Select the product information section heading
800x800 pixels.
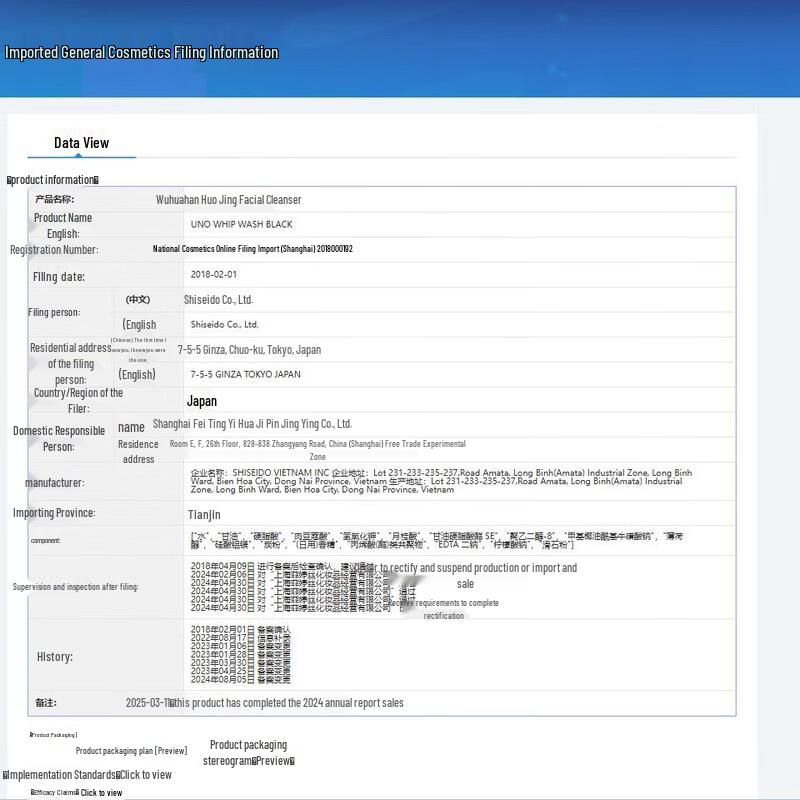[53, 180]
